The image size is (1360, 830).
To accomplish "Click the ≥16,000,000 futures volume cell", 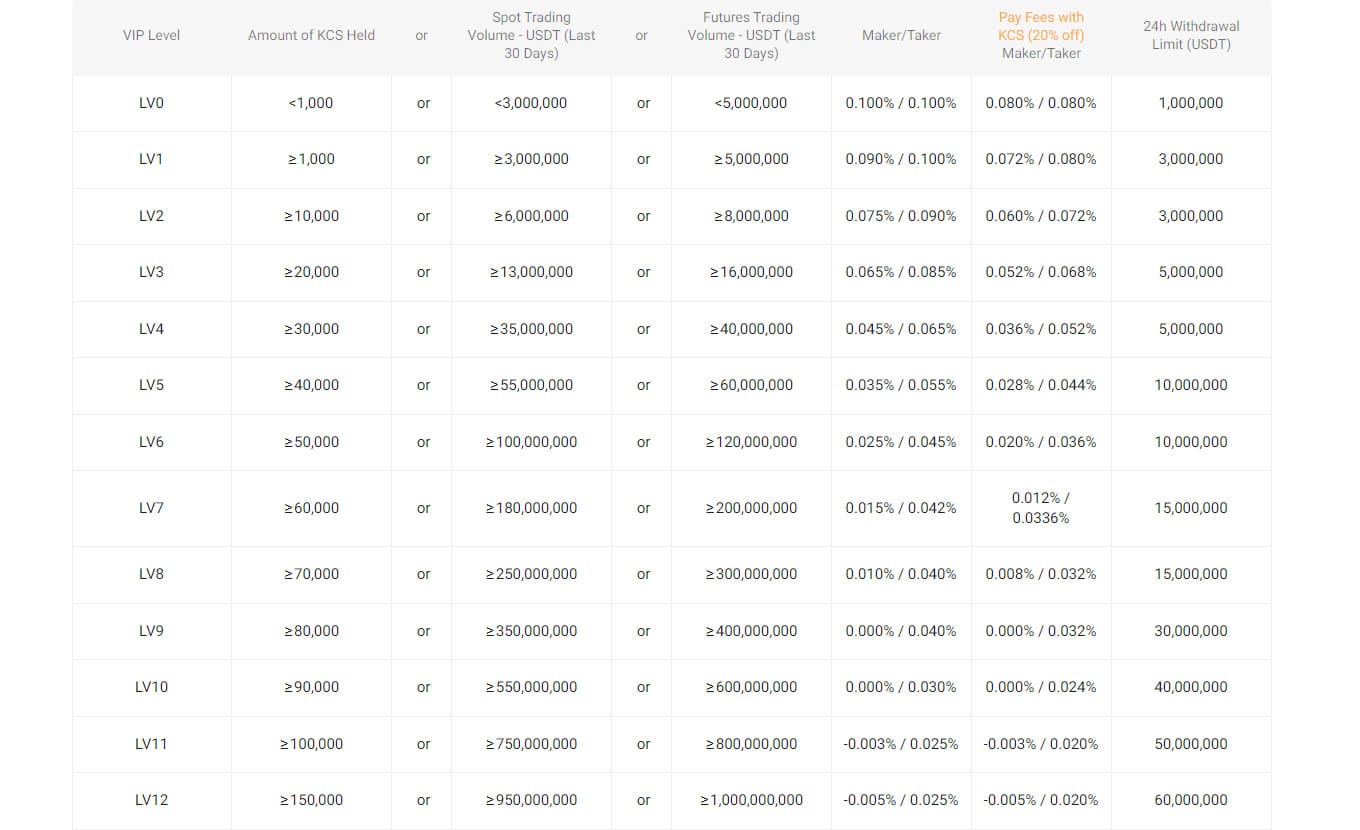I will point(751,272).
